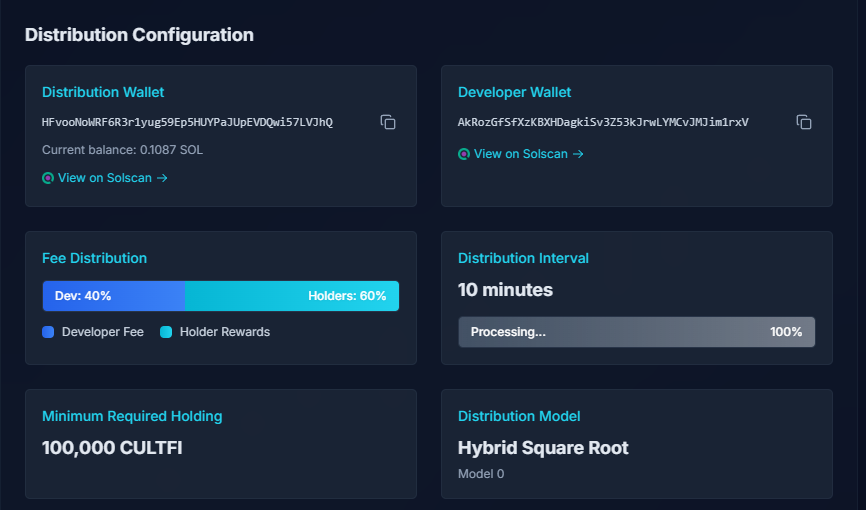
Task: Click the Developer Fee legend label
Action: coord(103,332)
